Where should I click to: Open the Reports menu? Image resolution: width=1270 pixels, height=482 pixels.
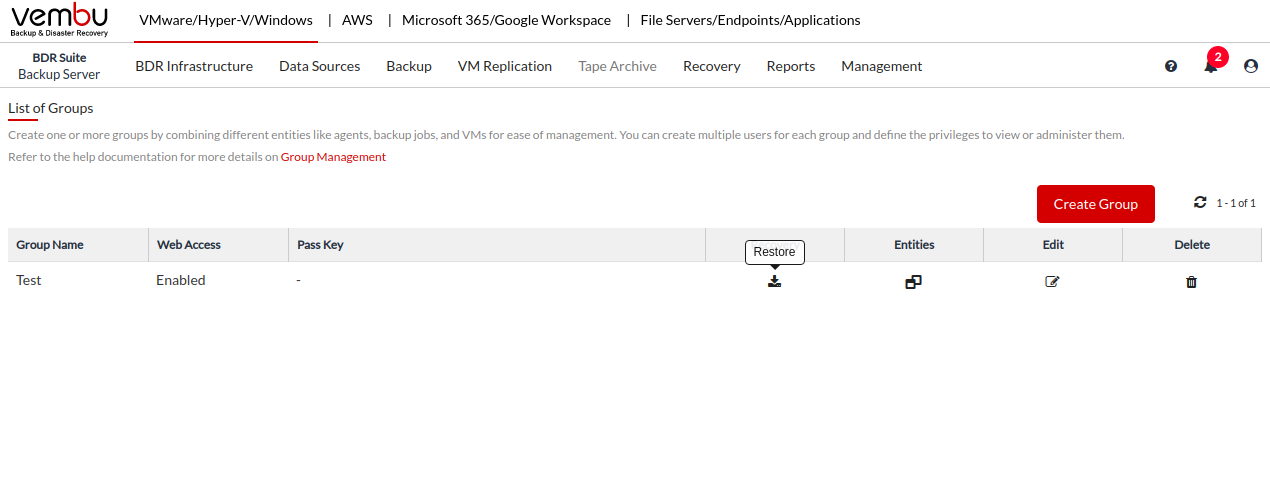790,66
